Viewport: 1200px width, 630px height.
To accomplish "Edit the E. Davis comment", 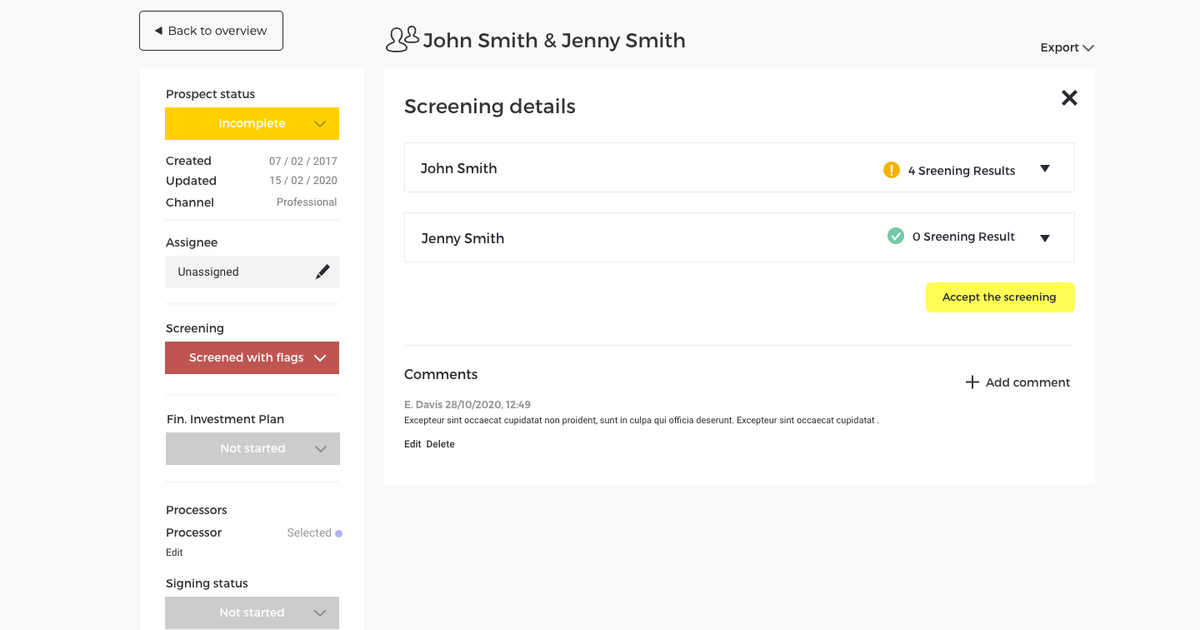I will [x=412, y=444].
